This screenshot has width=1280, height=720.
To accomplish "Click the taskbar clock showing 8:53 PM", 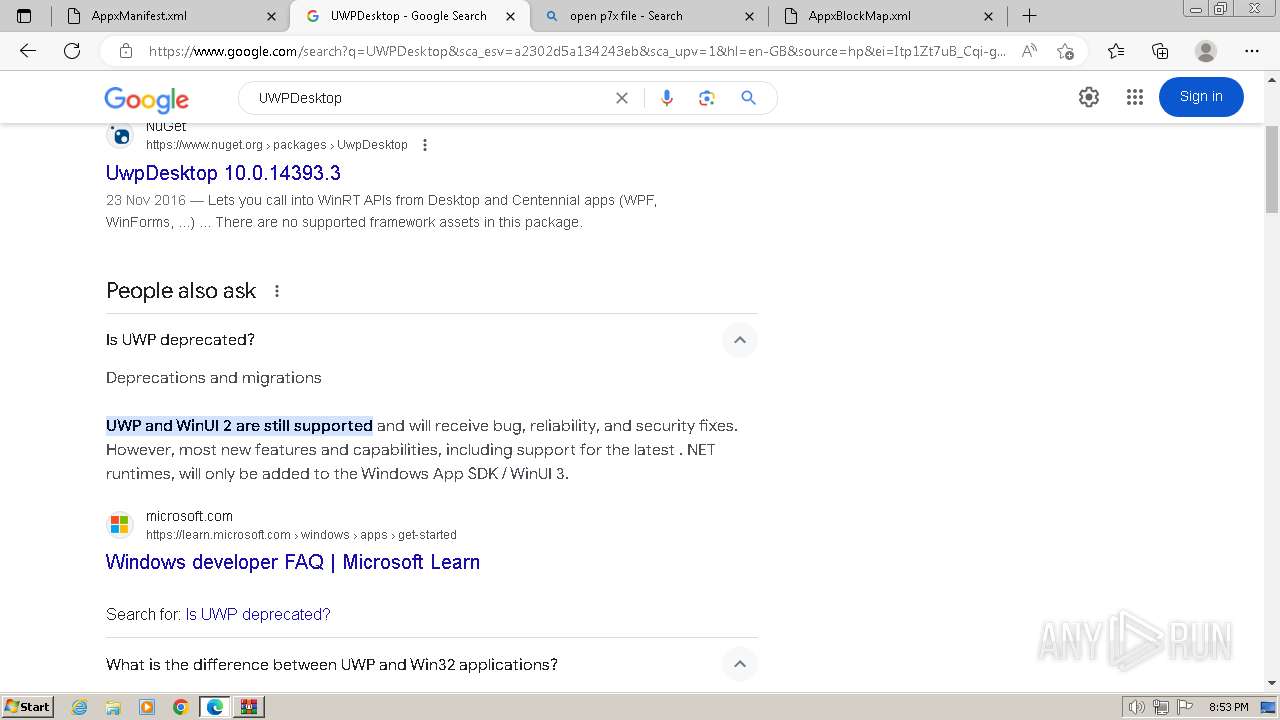I will point(1228,707).
